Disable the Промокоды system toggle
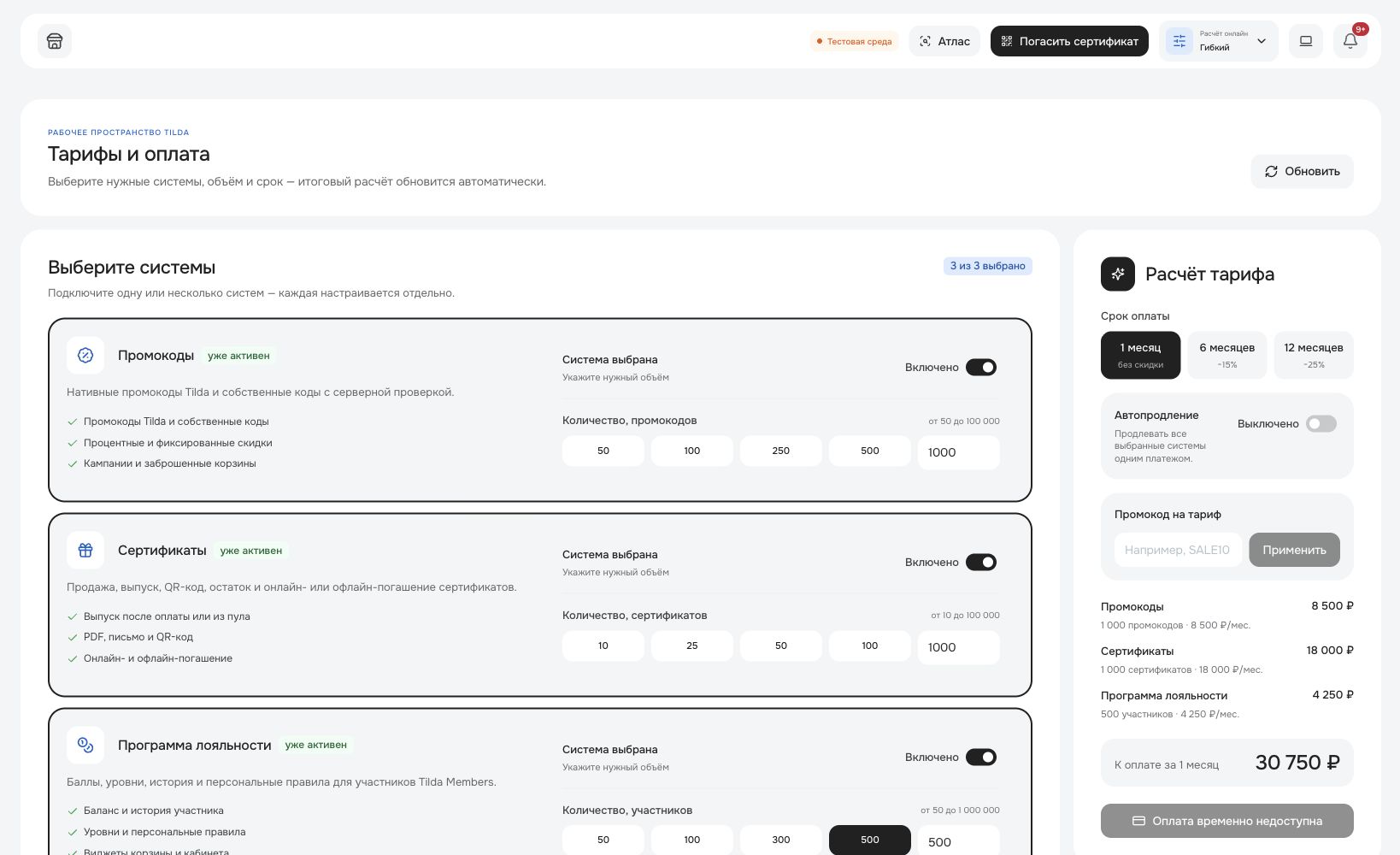 pos(981,367)
